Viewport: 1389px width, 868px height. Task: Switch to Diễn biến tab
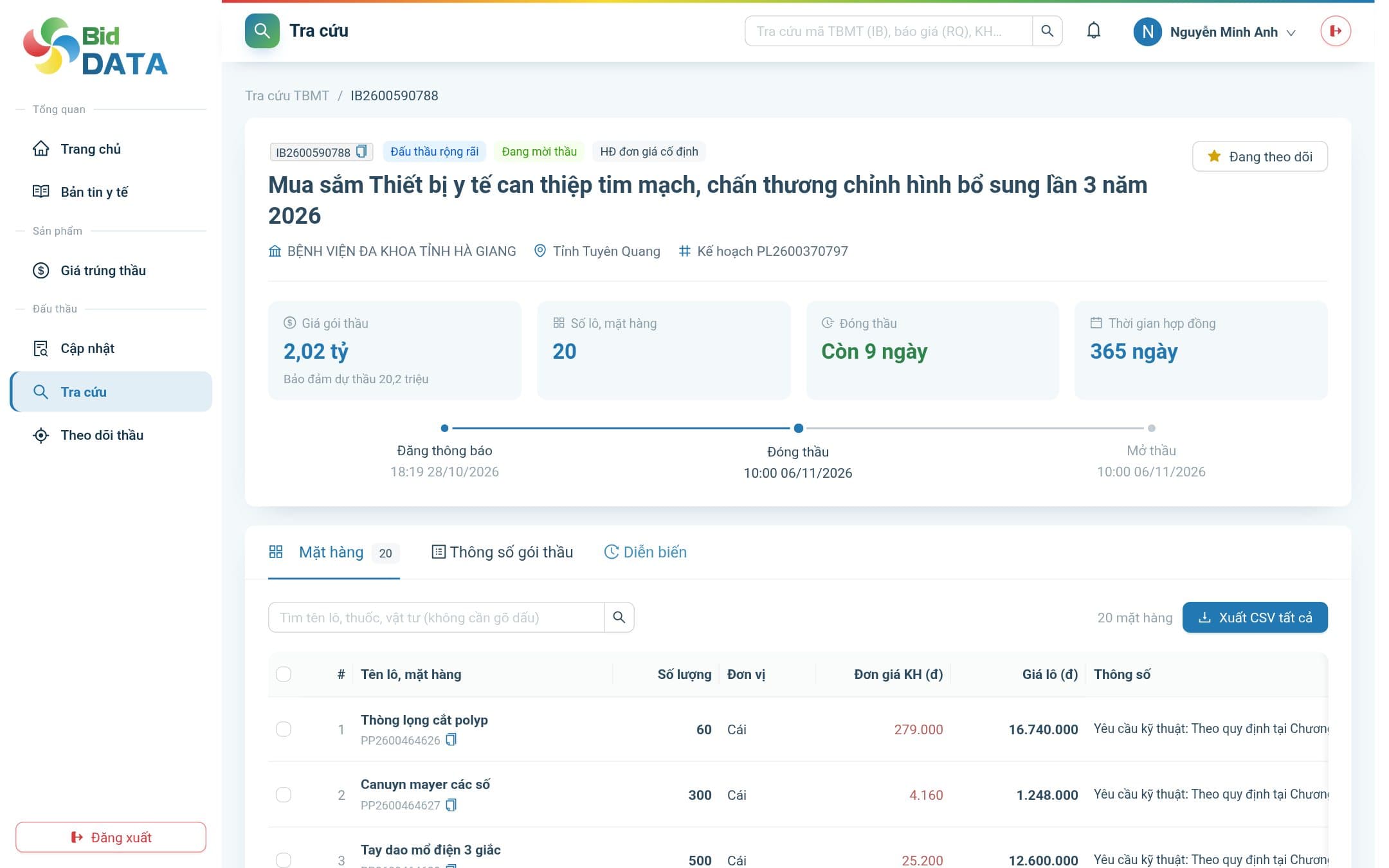click(646, 552)
